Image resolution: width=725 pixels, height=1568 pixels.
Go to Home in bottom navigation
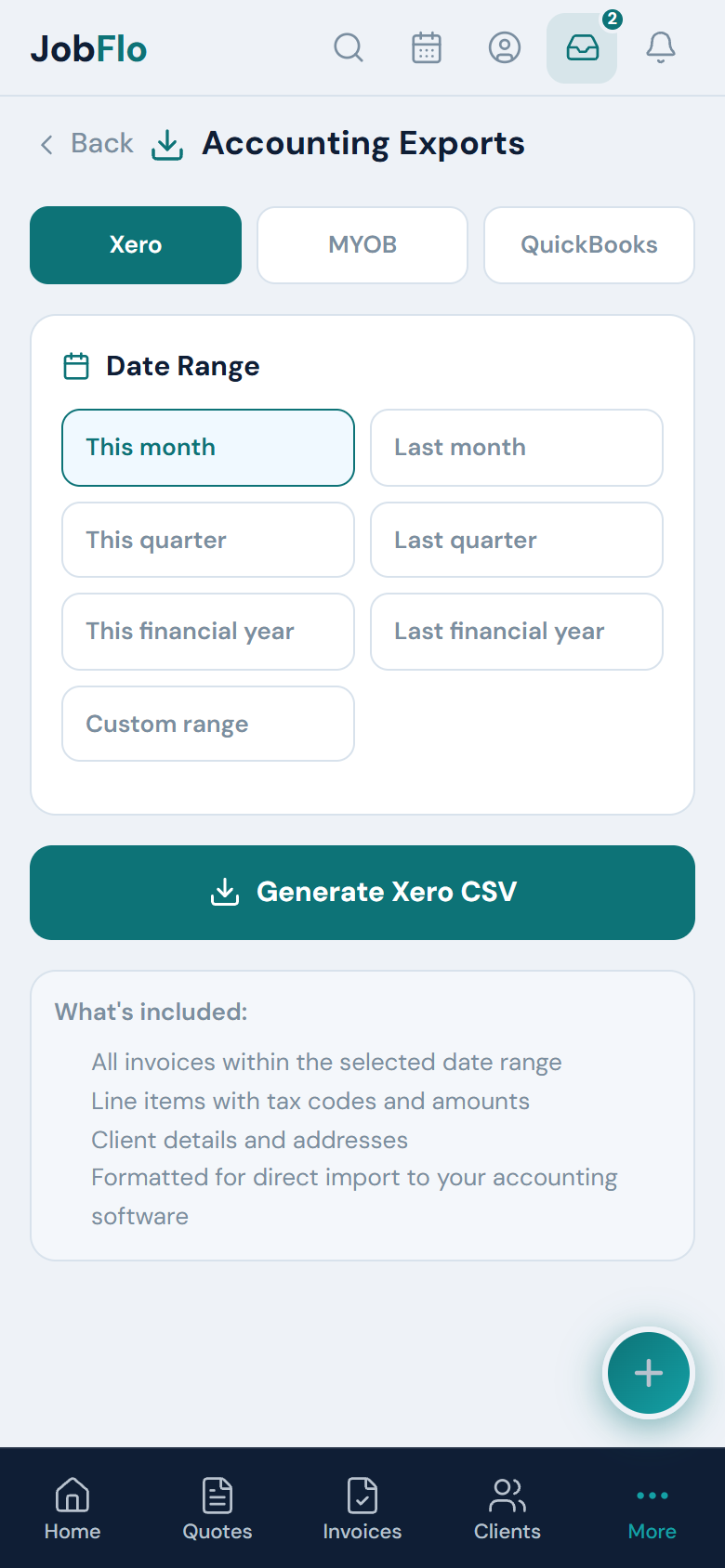[x=72, y=1509]
